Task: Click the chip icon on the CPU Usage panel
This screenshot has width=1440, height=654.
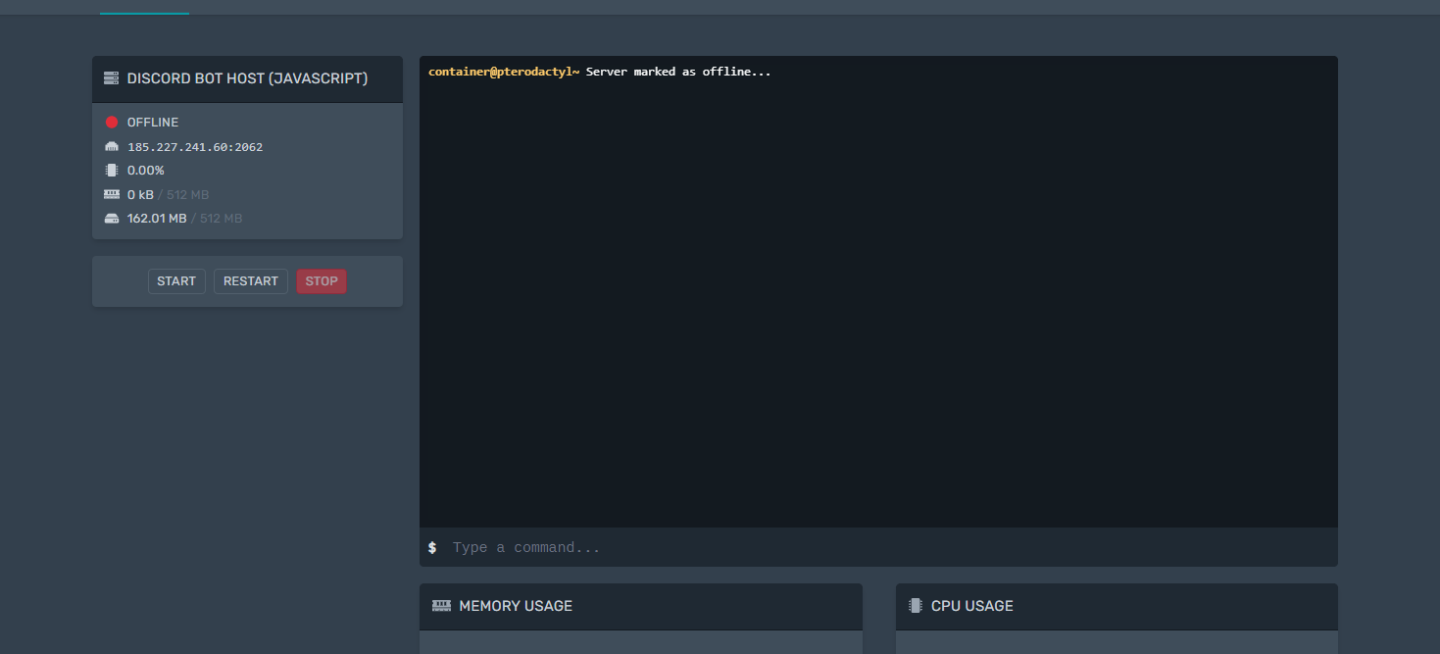Action: [914, 606]
